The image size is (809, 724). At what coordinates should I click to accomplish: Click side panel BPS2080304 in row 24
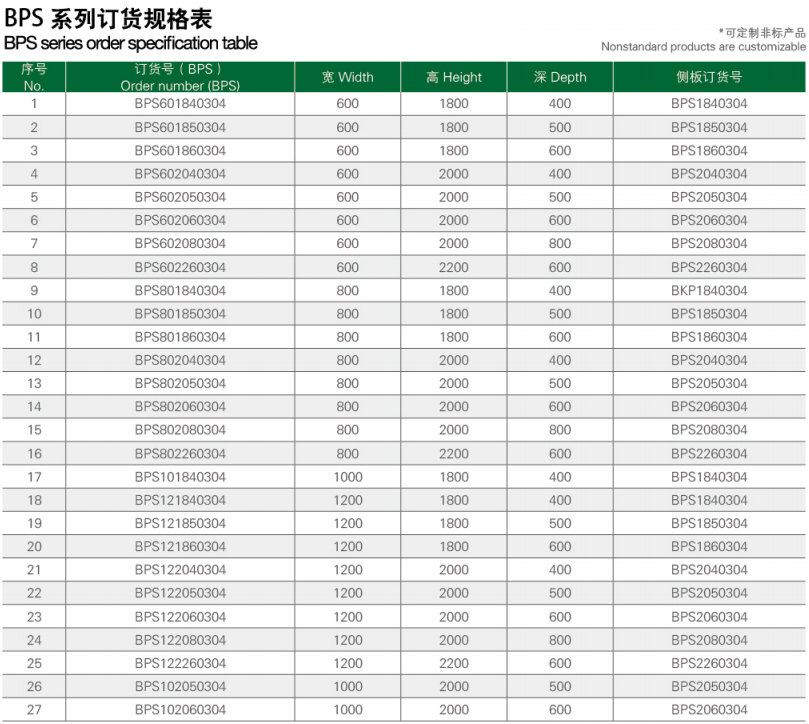[x=709, y=640]
